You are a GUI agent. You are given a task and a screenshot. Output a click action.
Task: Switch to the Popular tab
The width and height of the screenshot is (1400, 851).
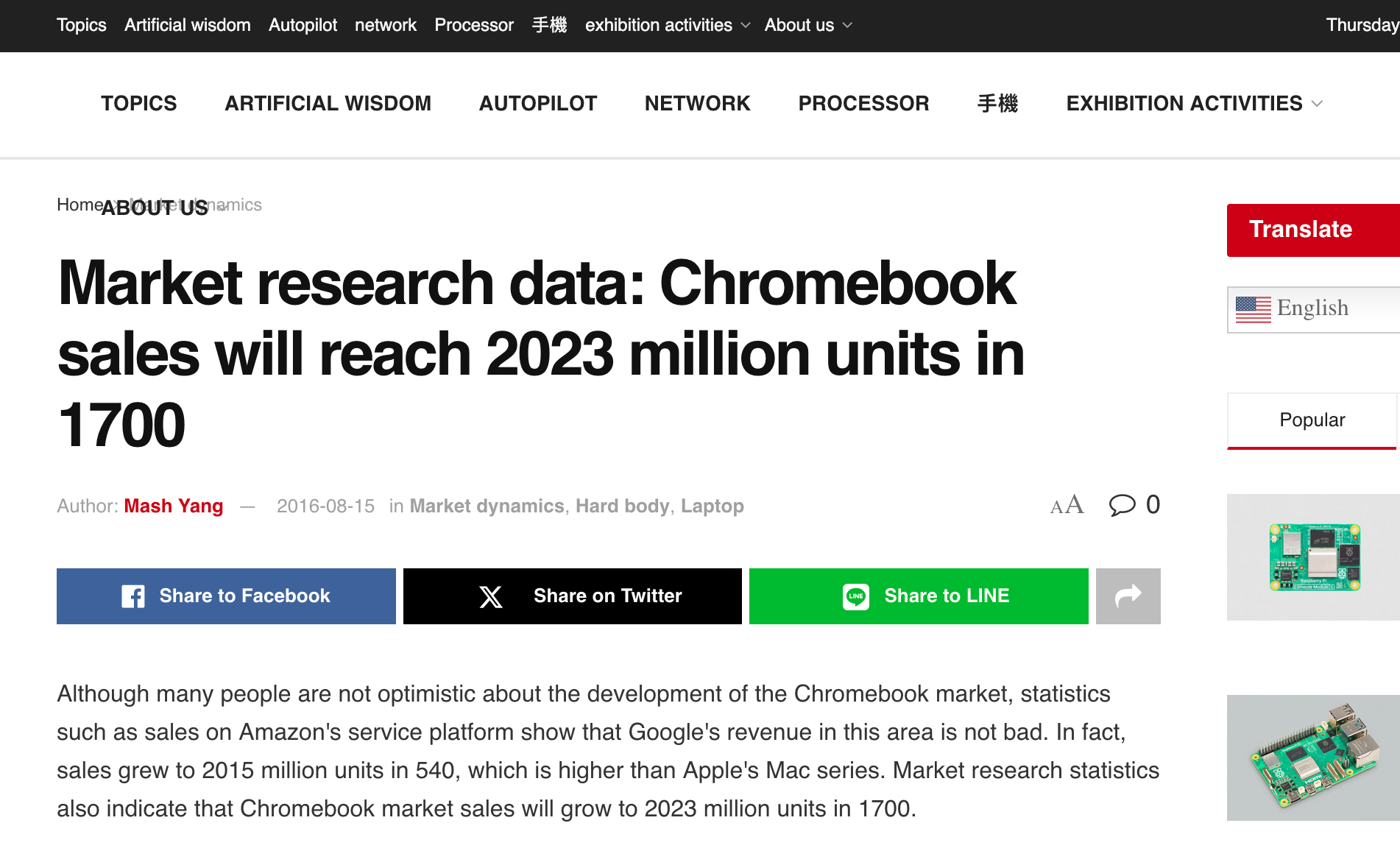tap(1312, 420)
